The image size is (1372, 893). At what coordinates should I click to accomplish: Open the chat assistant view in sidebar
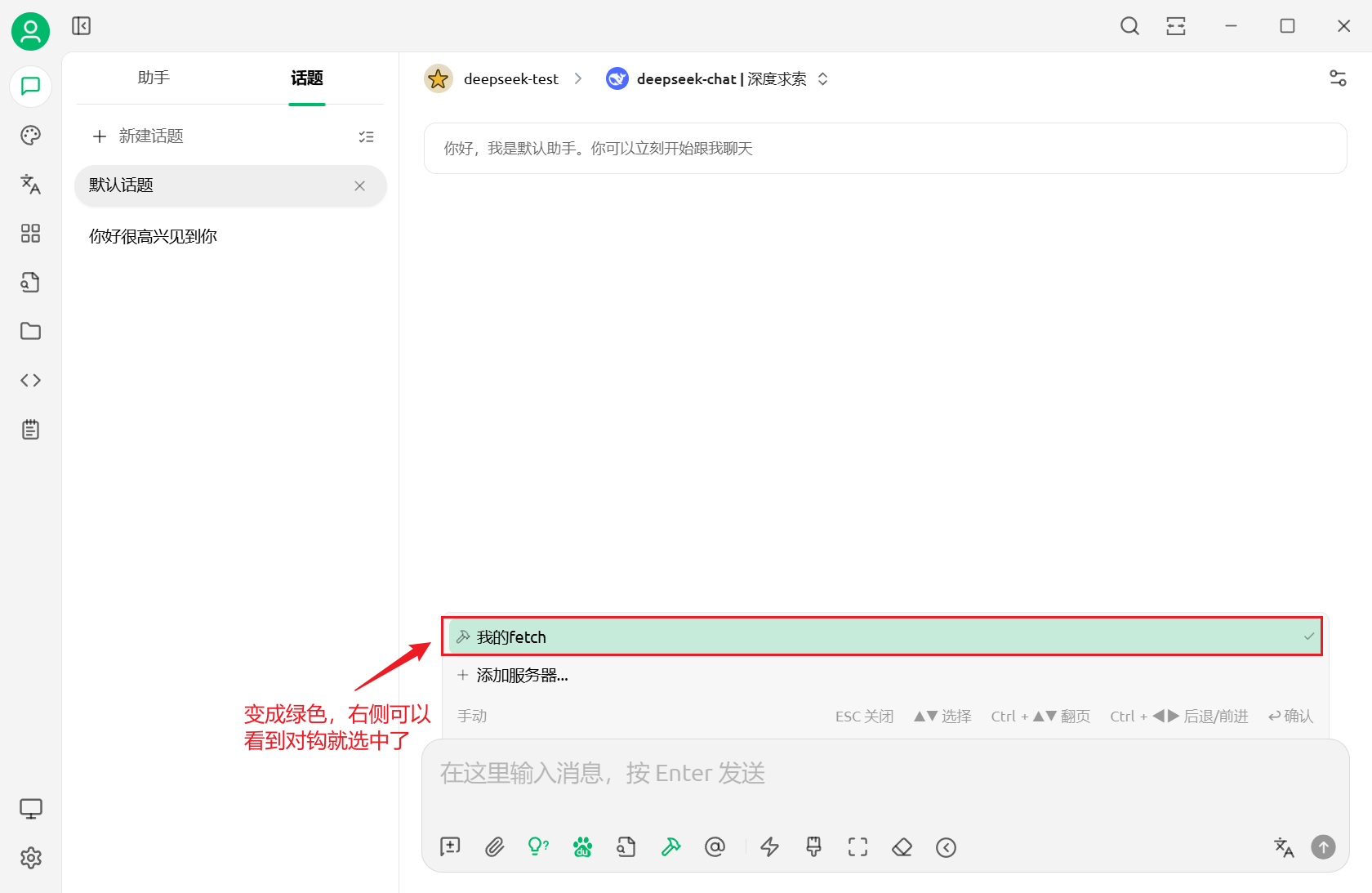31,87
